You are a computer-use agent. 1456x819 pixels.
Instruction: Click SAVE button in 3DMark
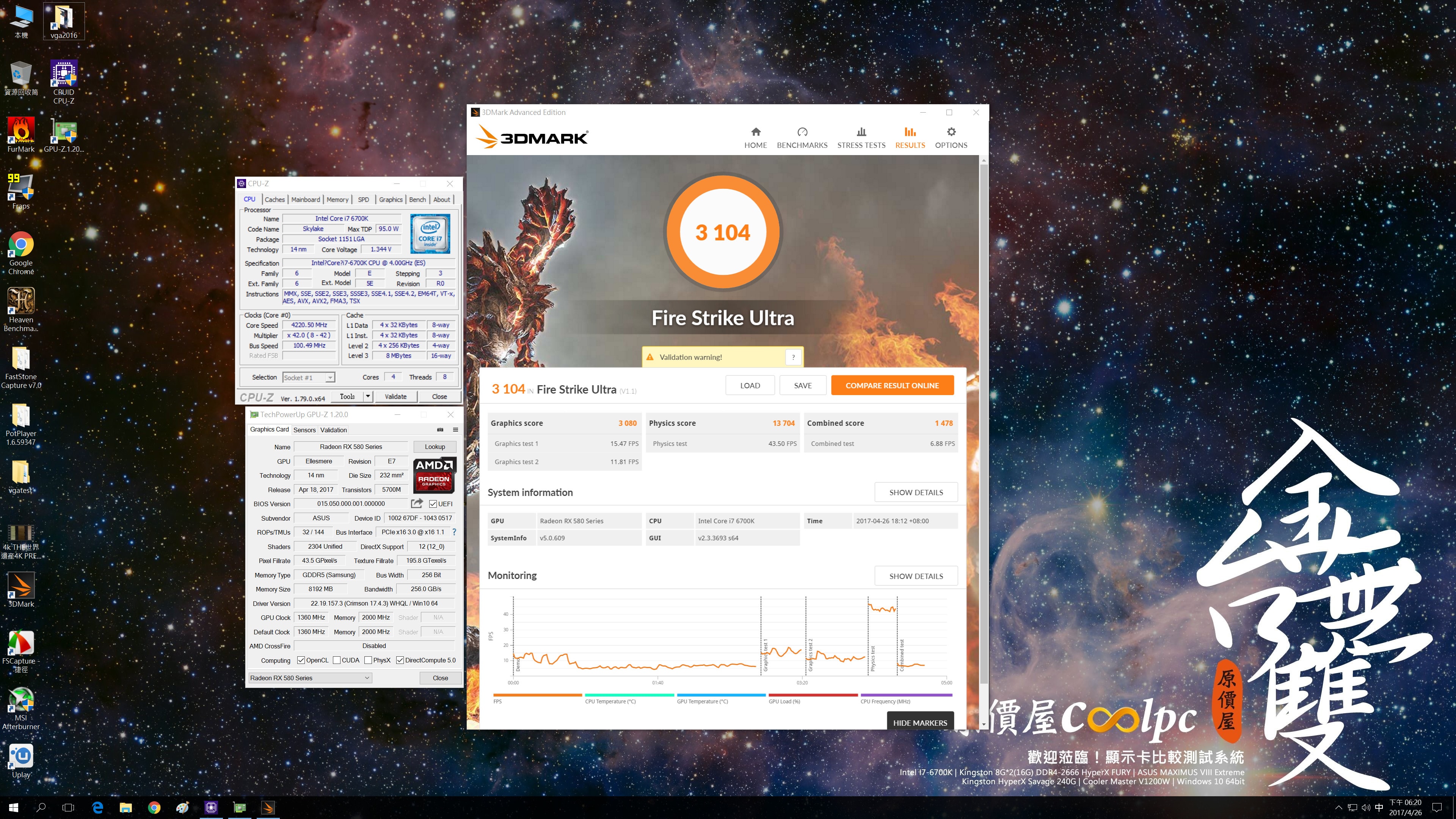pos(803,386)
